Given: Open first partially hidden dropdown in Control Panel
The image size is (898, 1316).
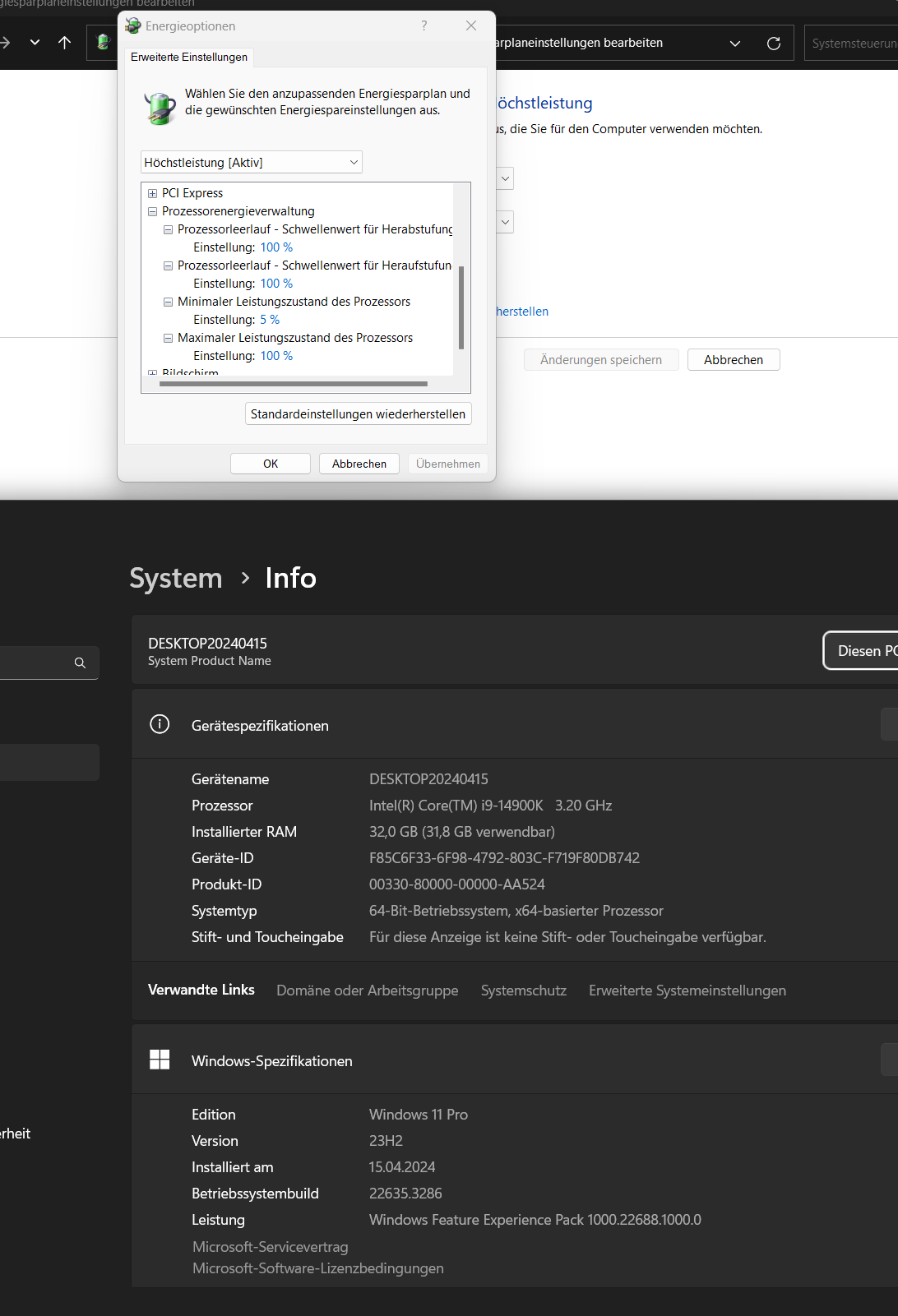Looking at the screenshot, I should [x=505, y=178].
